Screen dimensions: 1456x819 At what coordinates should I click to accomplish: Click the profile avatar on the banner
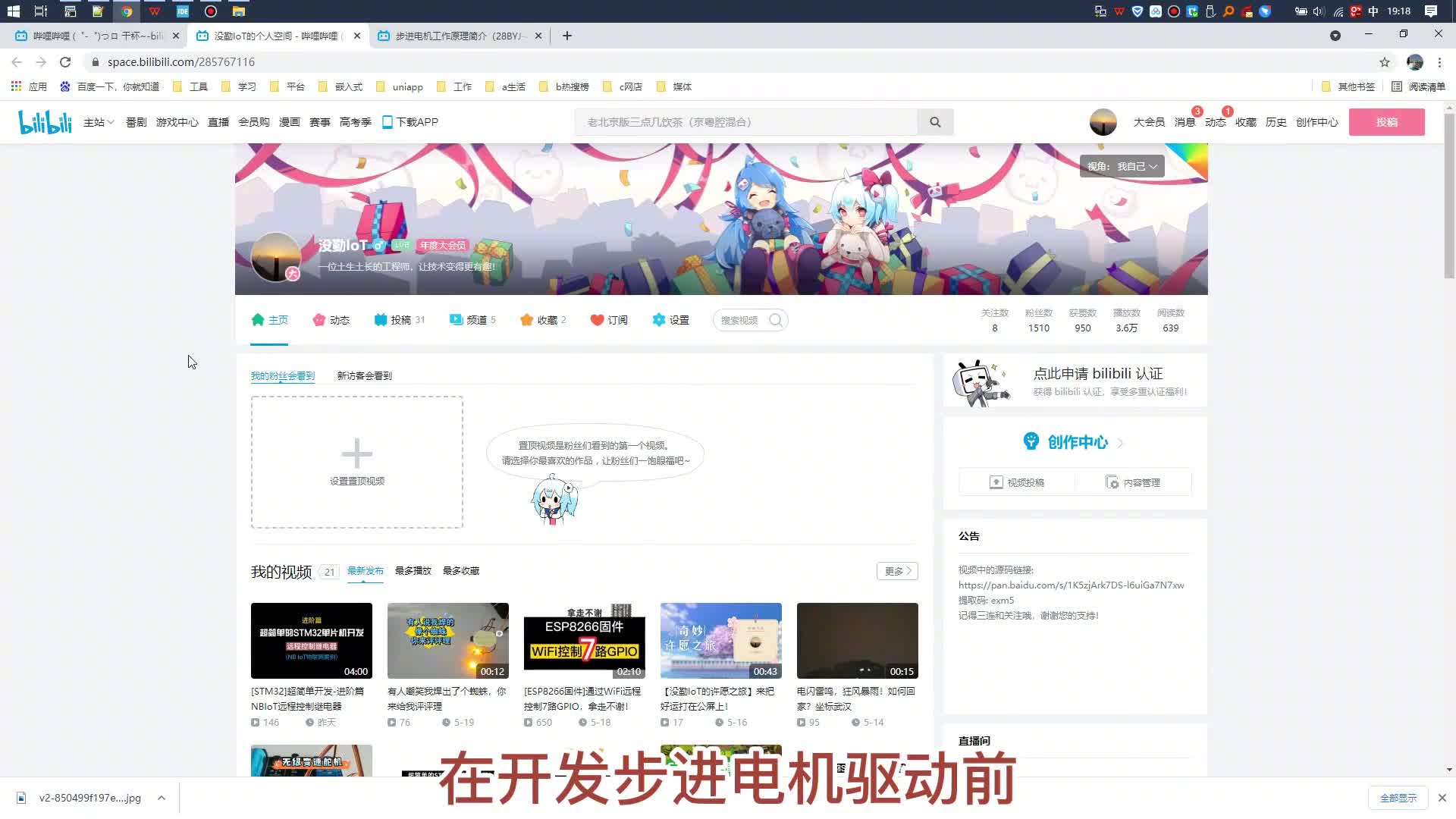(x=275, y=257)
